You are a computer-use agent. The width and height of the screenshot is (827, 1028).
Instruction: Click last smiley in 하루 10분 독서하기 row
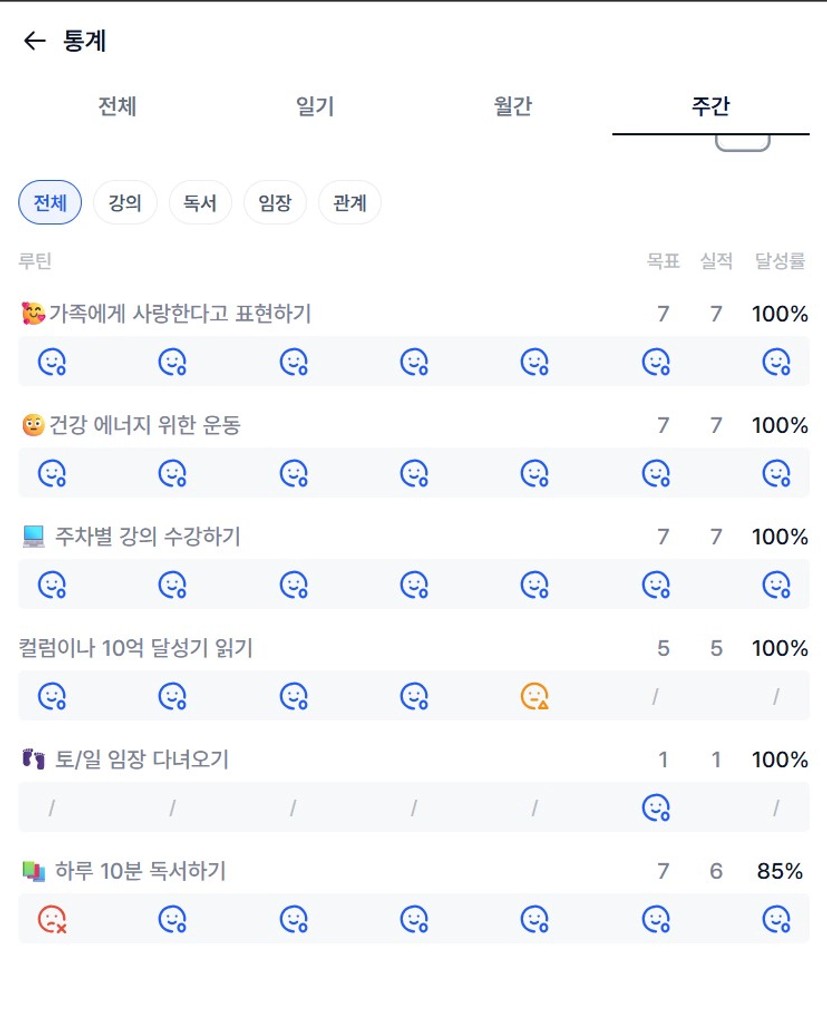point(776,918)
